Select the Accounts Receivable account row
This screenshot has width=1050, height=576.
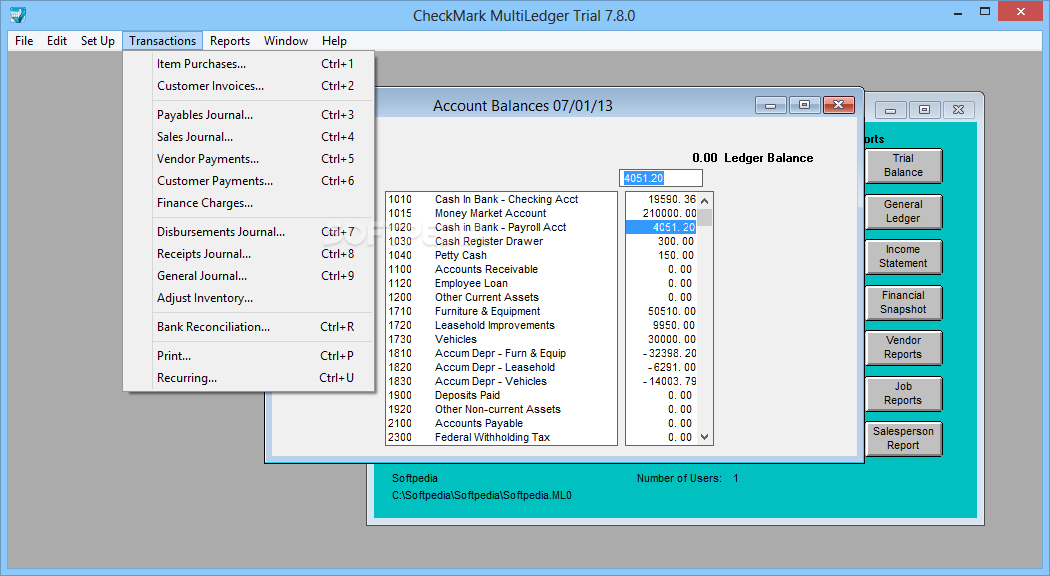click(x=502, y=269)
